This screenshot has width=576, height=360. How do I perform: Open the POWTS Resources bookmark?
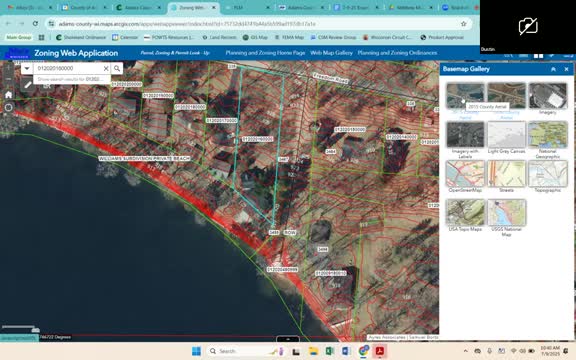(169, 37)
